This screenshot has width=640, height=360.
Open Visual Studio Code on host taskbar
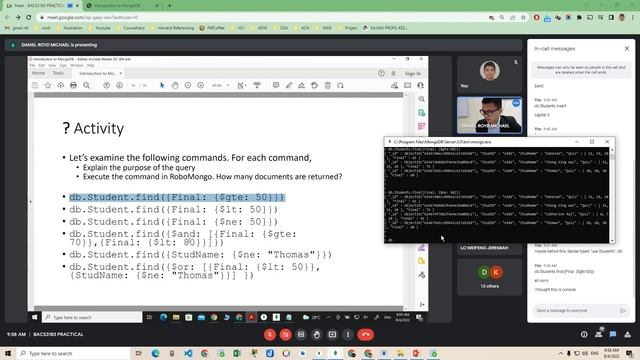pyautogui.click(x=188, y=353)
